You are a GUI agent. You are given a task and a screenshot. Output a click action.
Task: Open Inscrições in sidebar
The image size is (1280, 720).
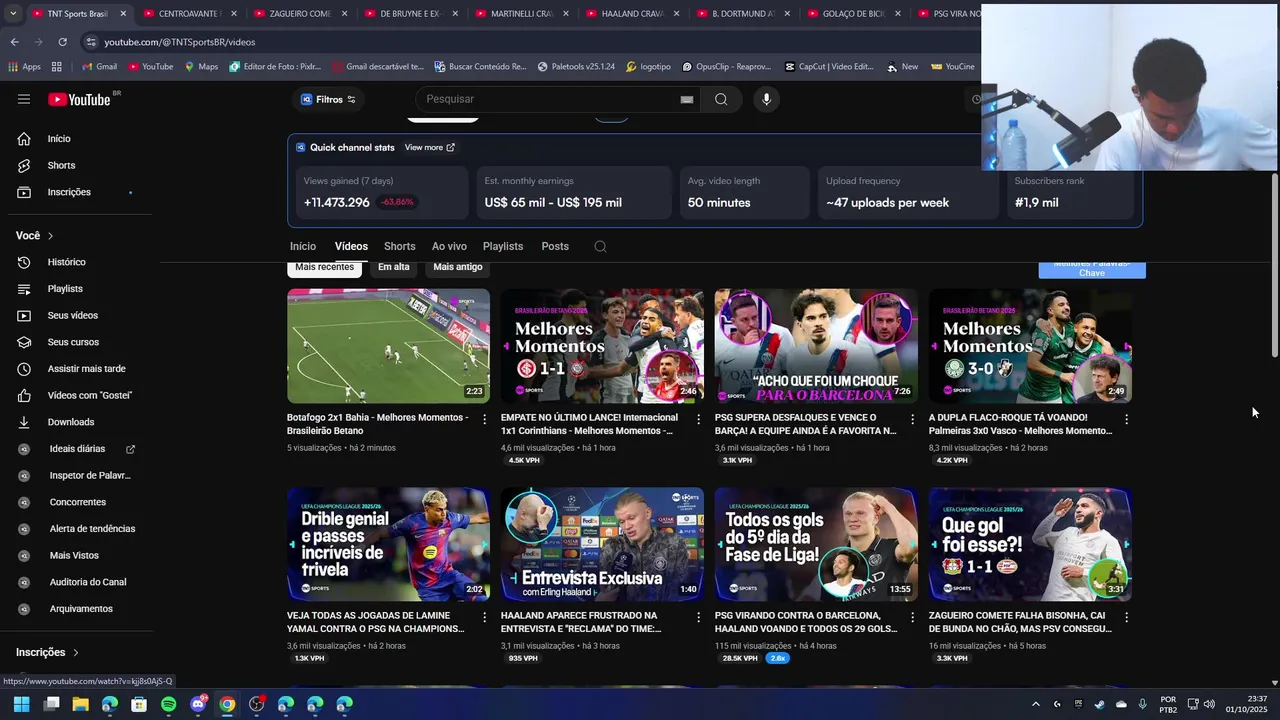[69, 192]
